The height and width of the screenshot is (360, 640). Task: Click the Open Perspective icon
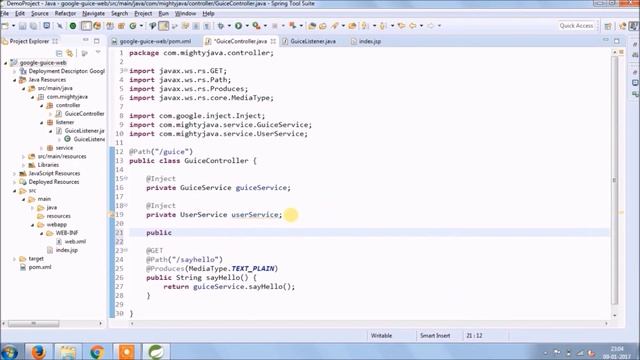[608, 26]
